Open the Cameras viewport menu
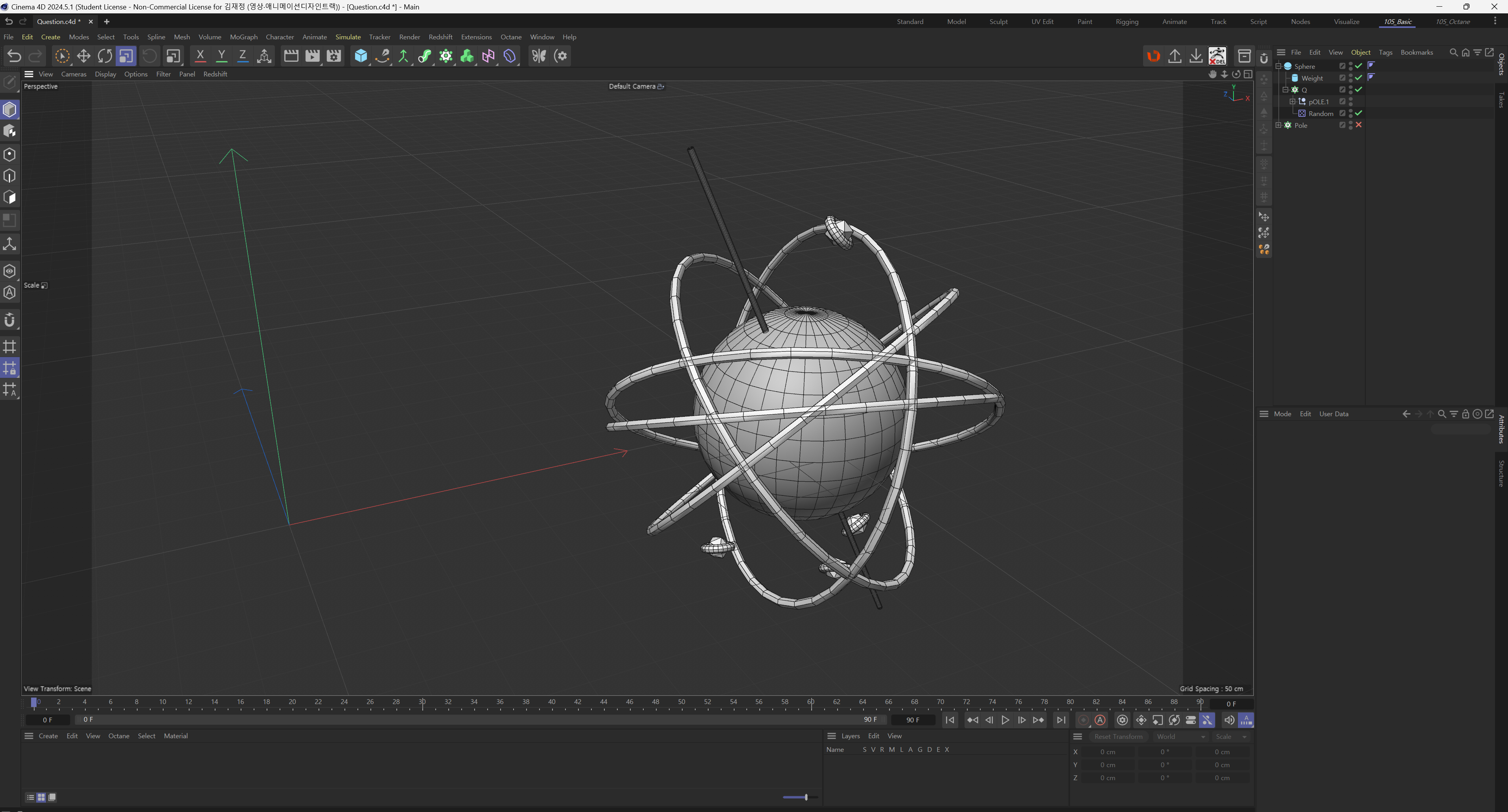 74,74
